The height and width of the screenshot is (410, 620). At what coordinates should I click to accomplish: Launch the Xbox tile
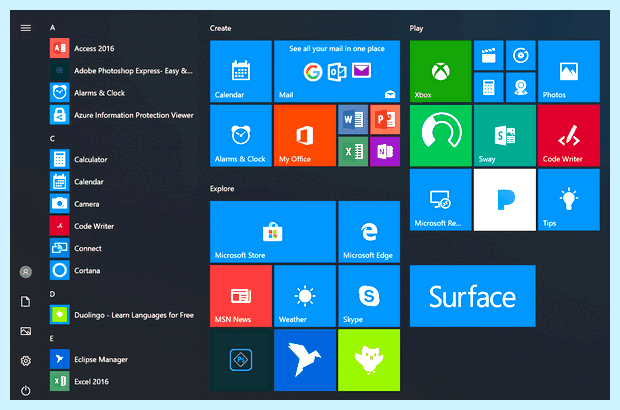point(441,71)
